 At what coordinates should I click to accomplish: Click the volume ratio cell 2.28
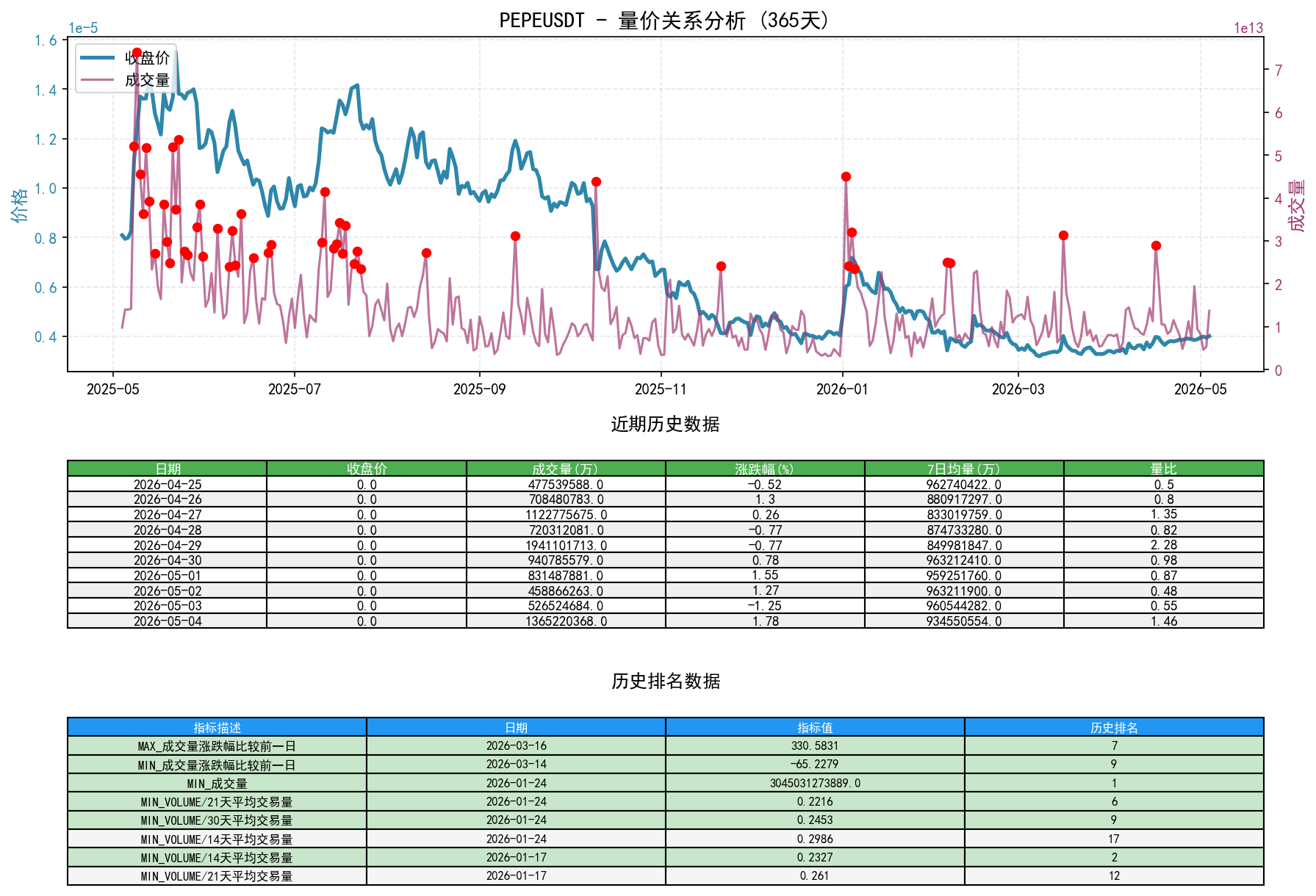[x=1164, y=545]
